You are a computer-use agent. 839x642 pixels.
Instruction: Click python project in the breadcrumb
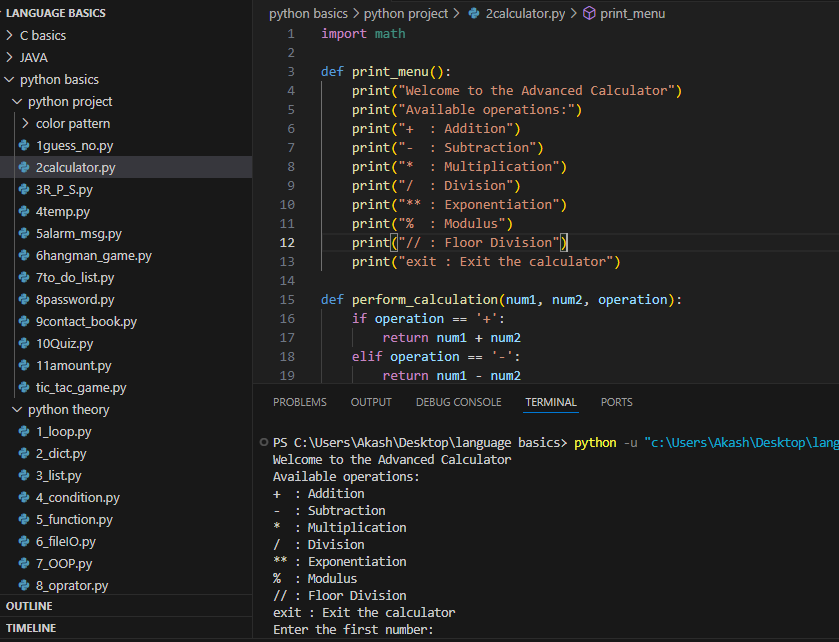(x=407, y=14)
